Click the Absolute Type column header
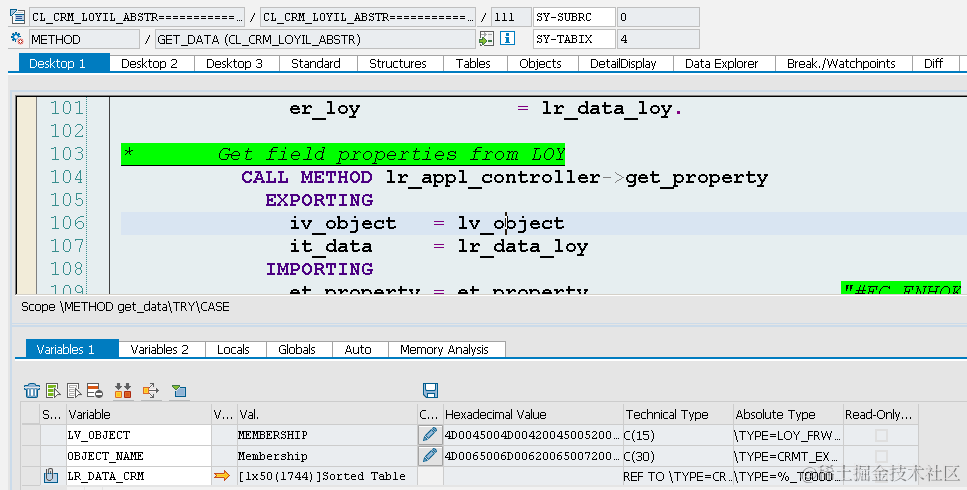This screenshot has height=490, width=967. (x=788, y=414)
